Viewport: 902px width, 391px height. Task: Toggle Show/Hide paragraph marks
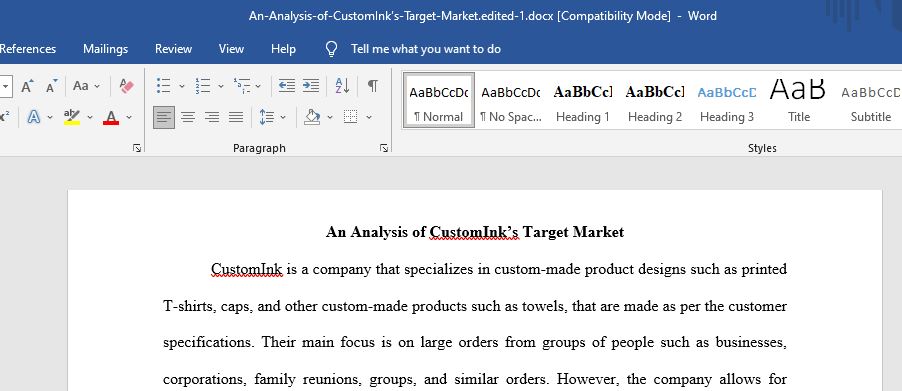click(x=373, y=86)
